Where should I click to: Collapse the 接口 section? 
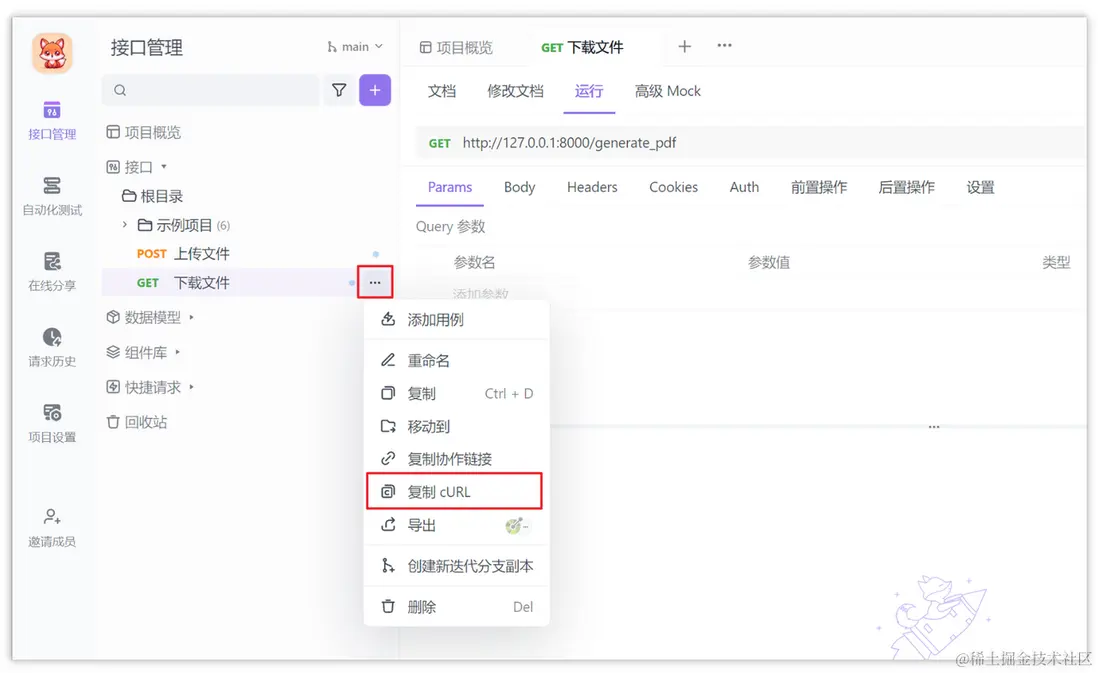coord(163,166)
